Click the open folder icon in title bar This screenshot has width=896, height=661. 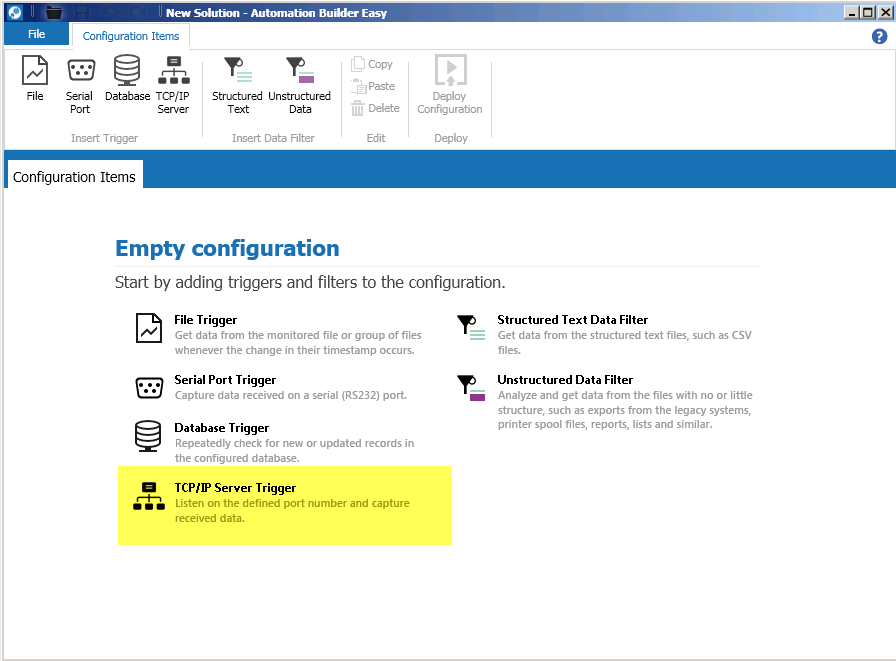(55, 13)
